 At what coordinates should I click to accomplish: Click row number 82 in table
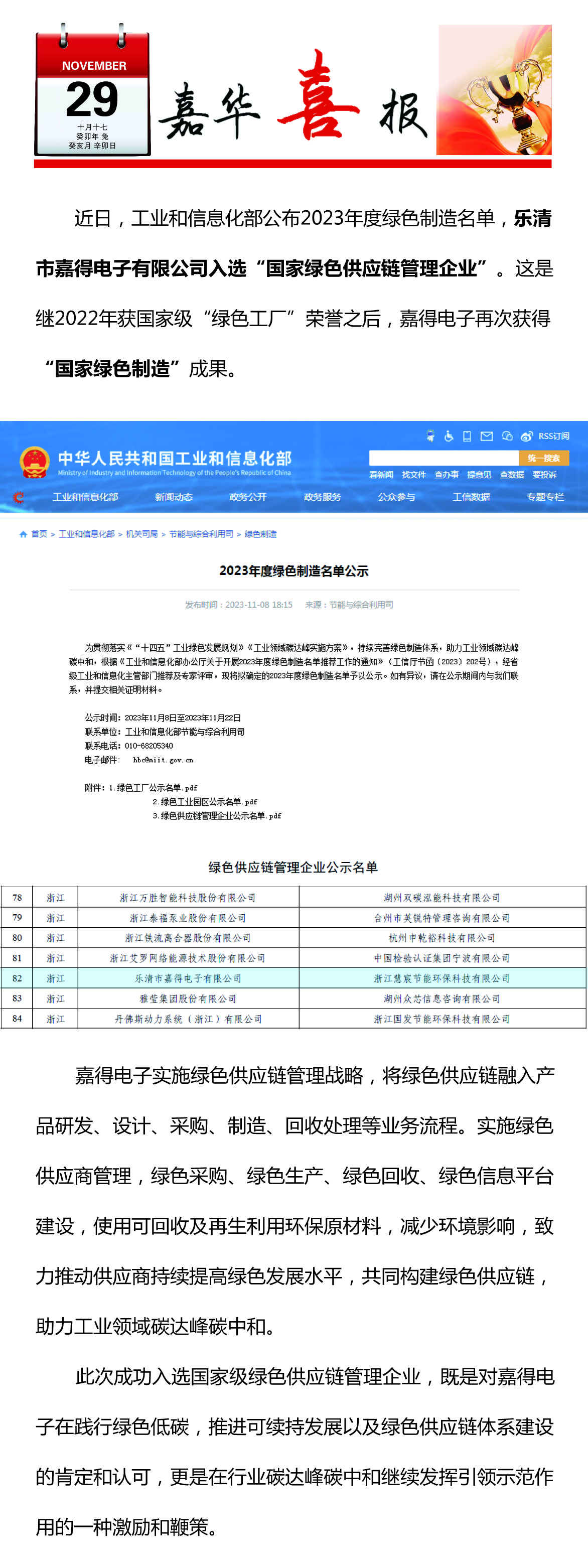[17, 978]
